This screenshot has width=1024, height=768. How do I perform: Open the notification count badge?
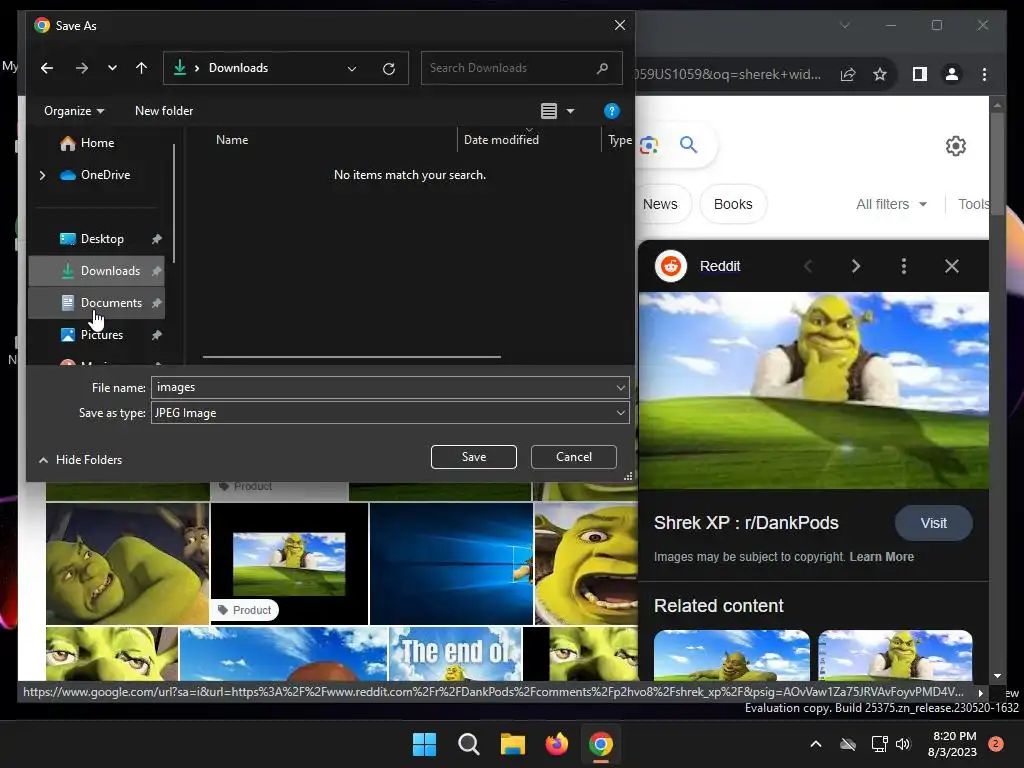click(x=995, y=744)
